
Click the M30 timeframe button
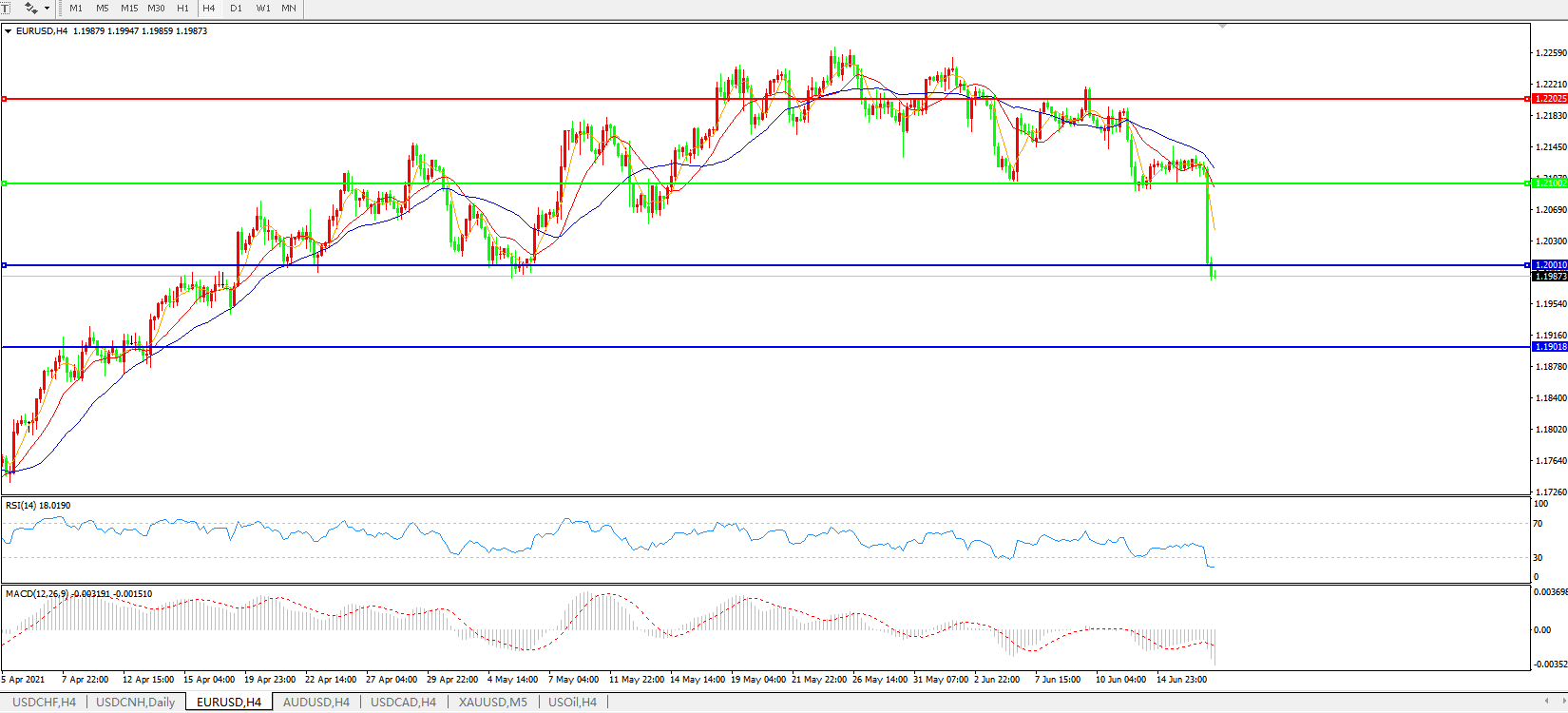tap(156, 8)
